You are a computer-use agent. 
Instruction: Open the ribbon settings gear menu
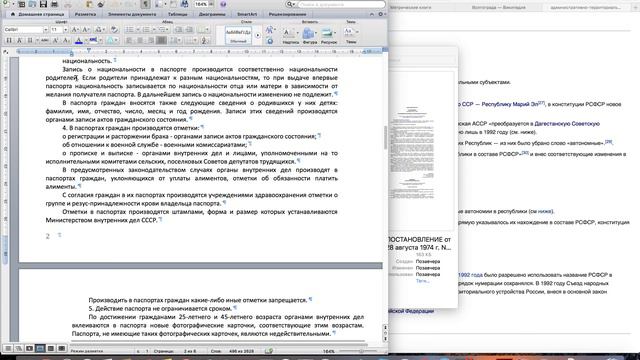[381, 14]
